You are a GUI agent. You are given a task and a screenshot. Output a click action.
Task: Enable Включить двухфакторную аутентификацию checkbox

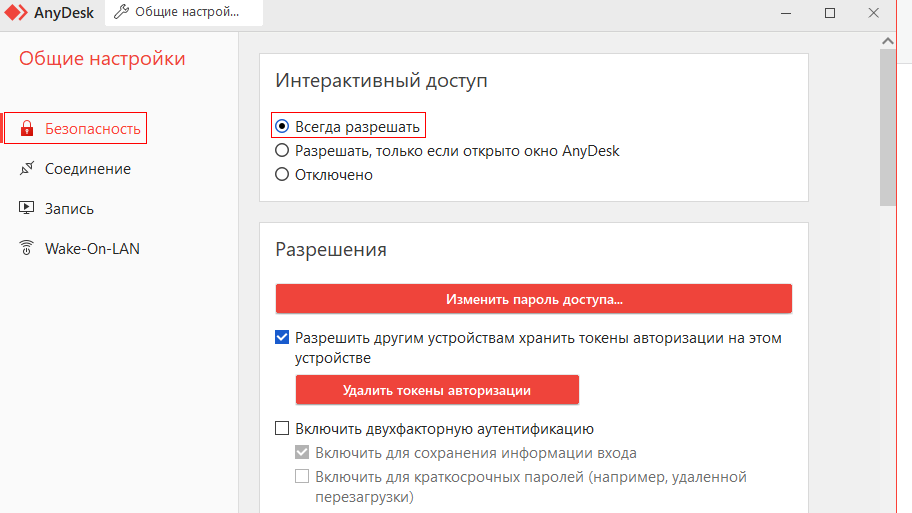click(x=283, y=429)
